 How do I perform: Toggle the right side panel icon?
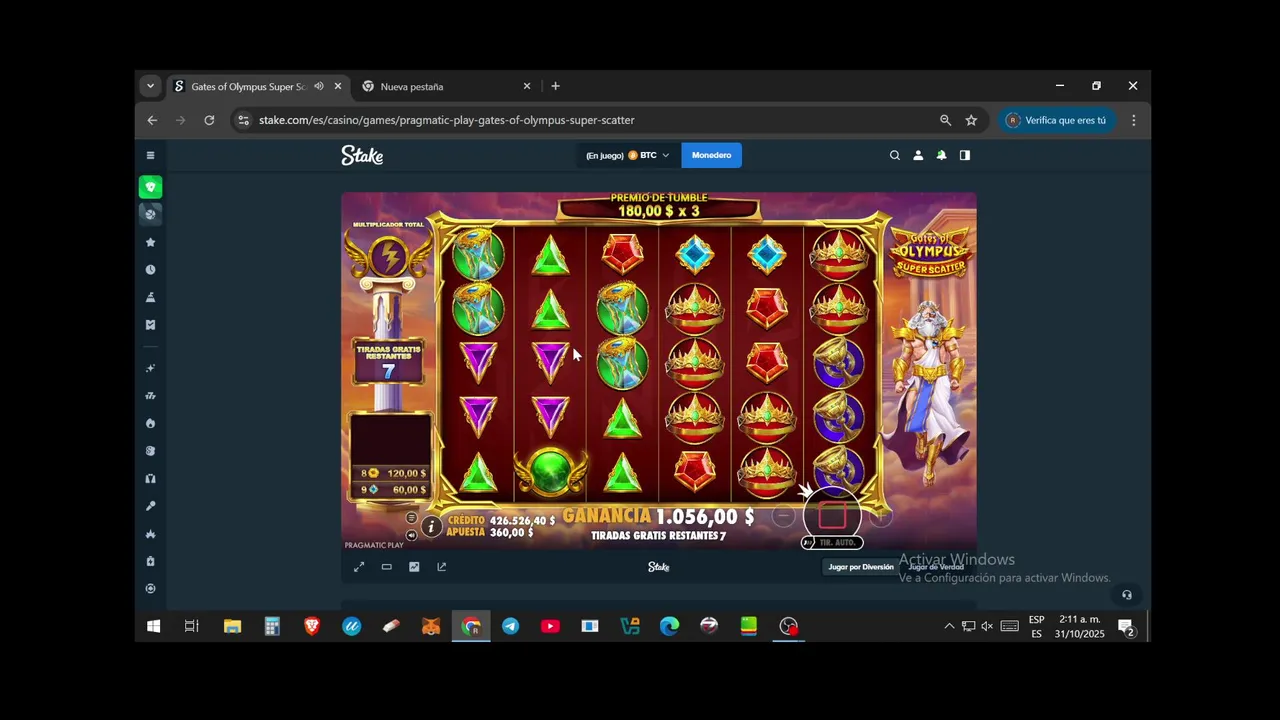965,155
